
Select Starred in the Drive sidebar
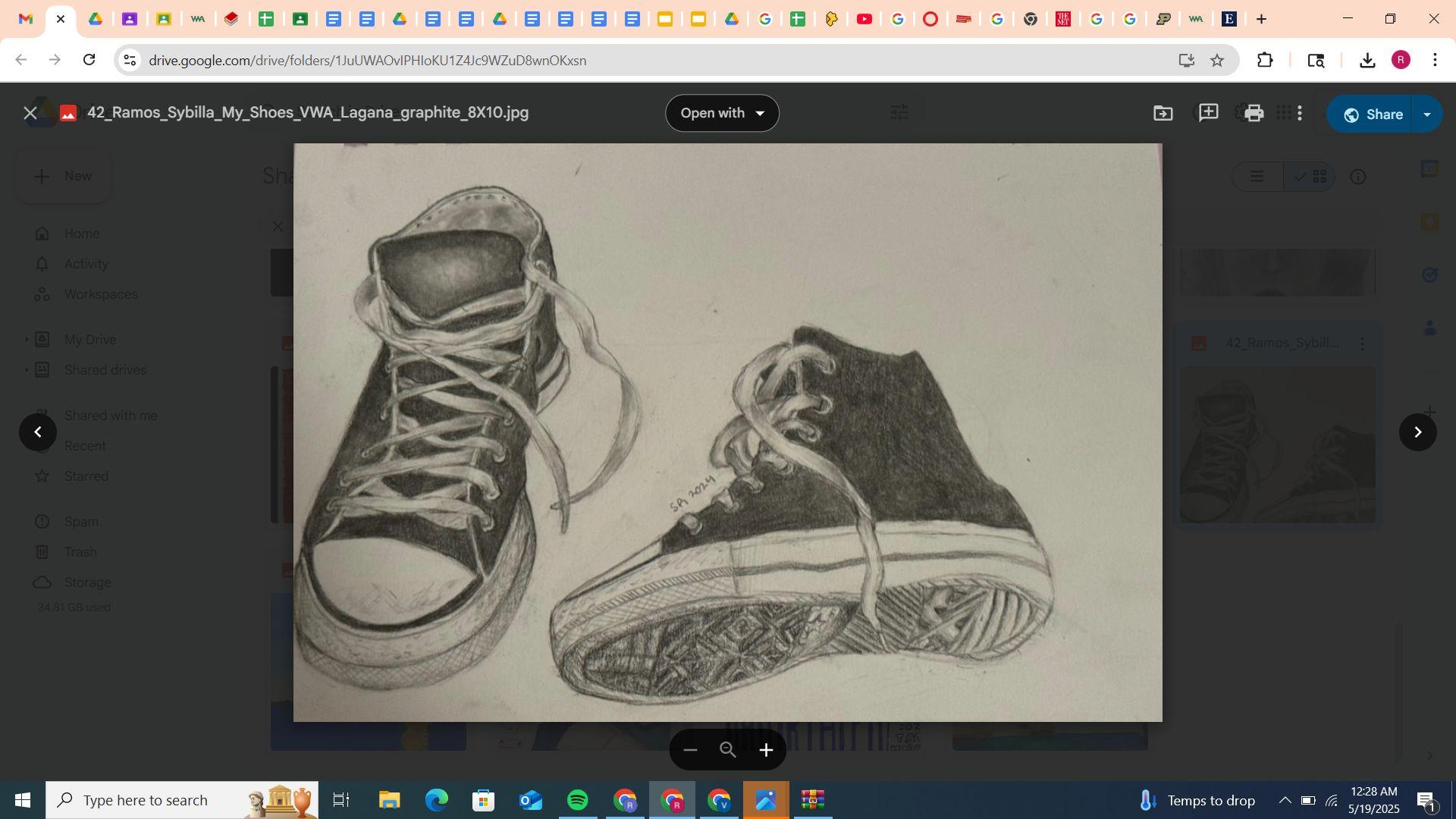pos(86,476)
